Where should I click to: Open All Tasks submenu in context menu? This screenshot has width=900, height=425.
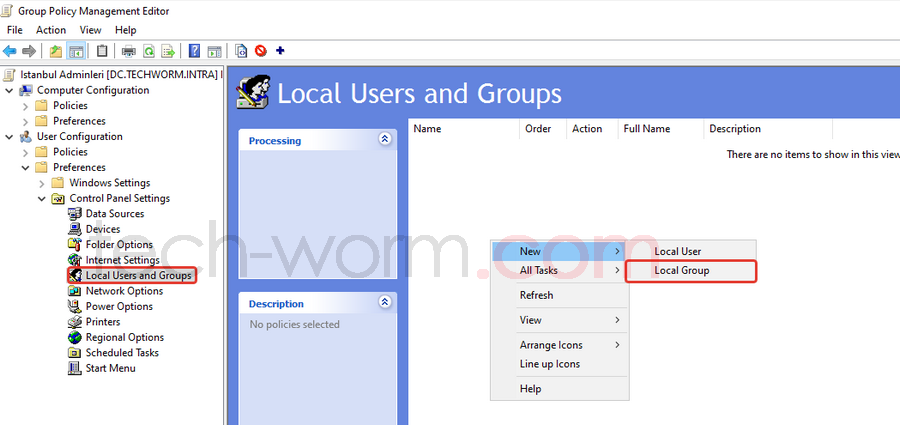point(539,270)
